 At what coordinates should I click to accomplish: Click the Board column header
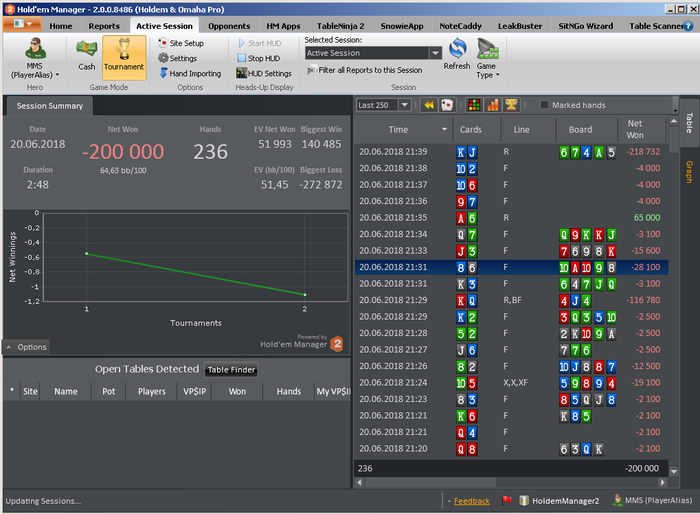point(580,130)
